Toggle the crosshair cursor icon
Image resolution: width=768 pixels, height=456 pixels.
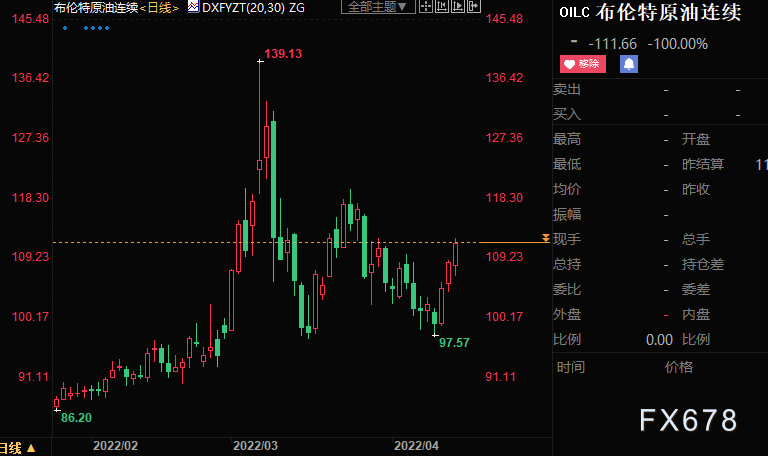click(426, 6)
